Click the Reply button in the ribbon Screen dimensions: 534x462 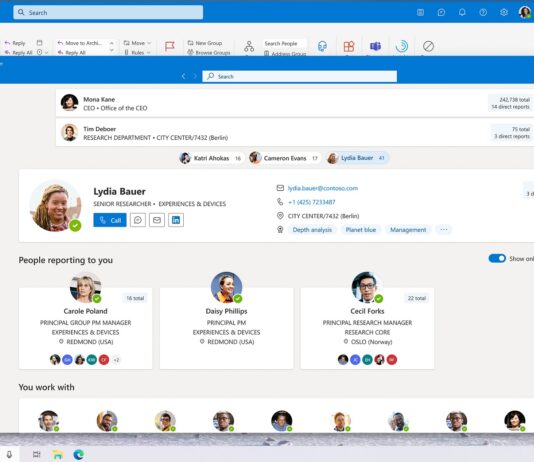(x=15, y=43)
